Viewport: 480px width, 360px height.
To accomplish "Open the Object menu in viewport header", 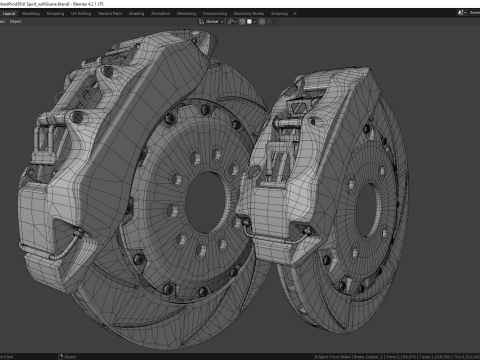I will 16,22.
